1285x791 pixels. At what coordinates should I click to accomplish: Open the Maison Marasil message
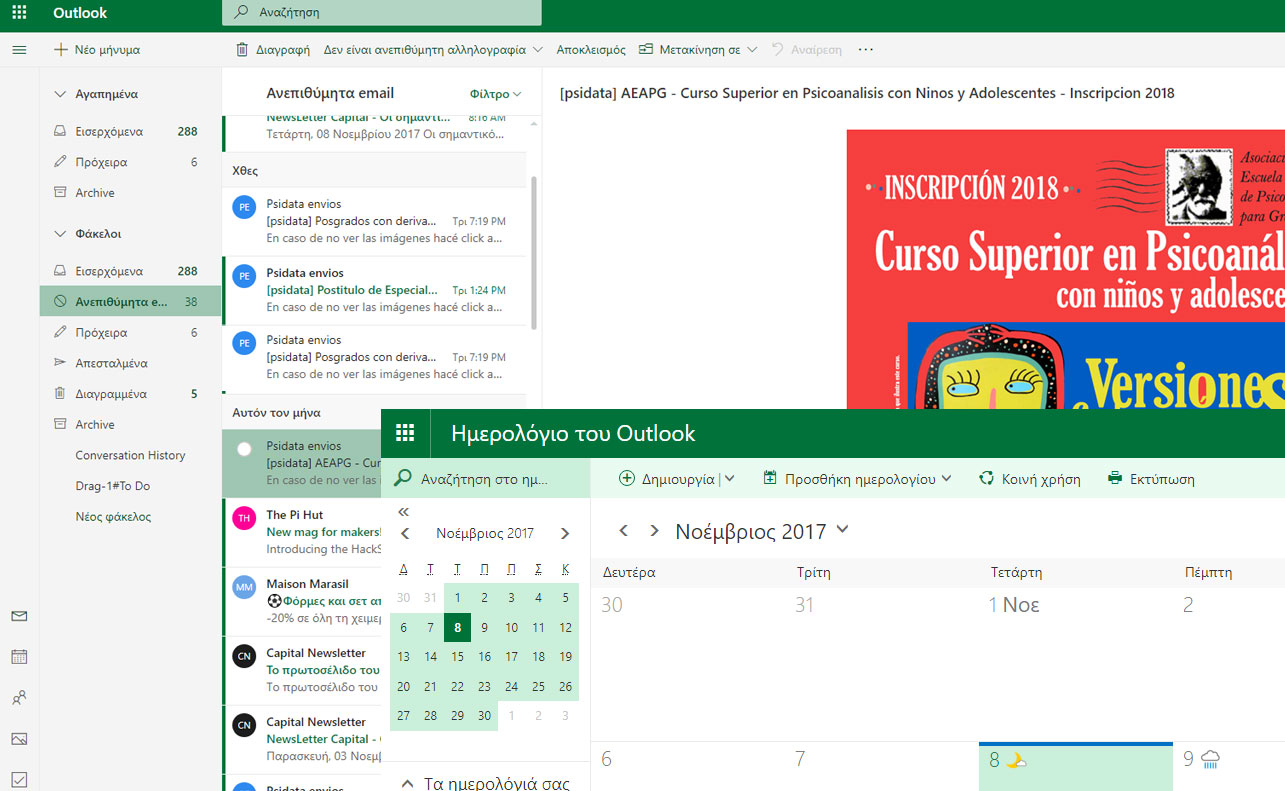click(x=302, y=602)
